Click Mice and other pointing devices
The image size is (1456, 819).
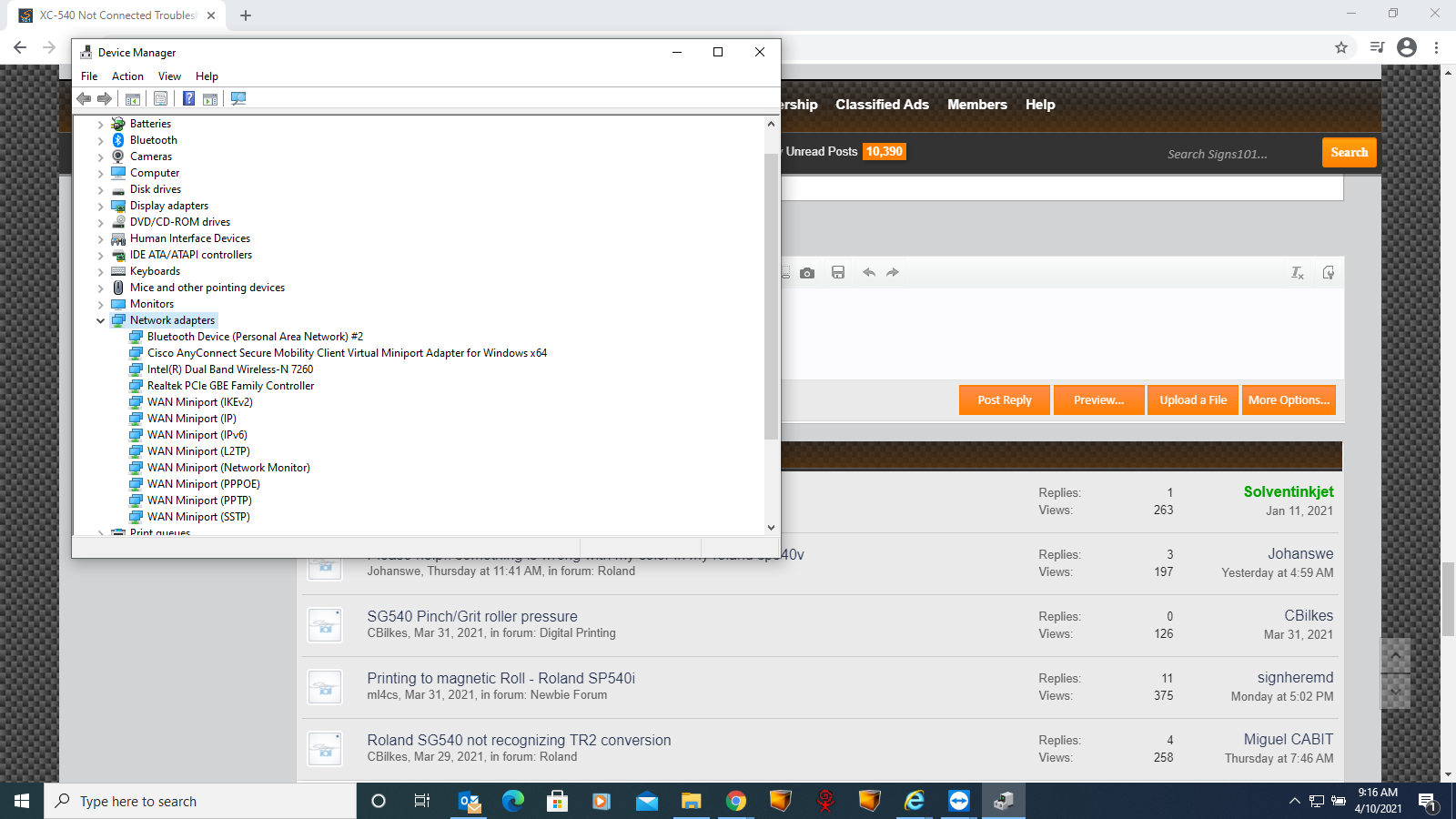click(207, 288)
